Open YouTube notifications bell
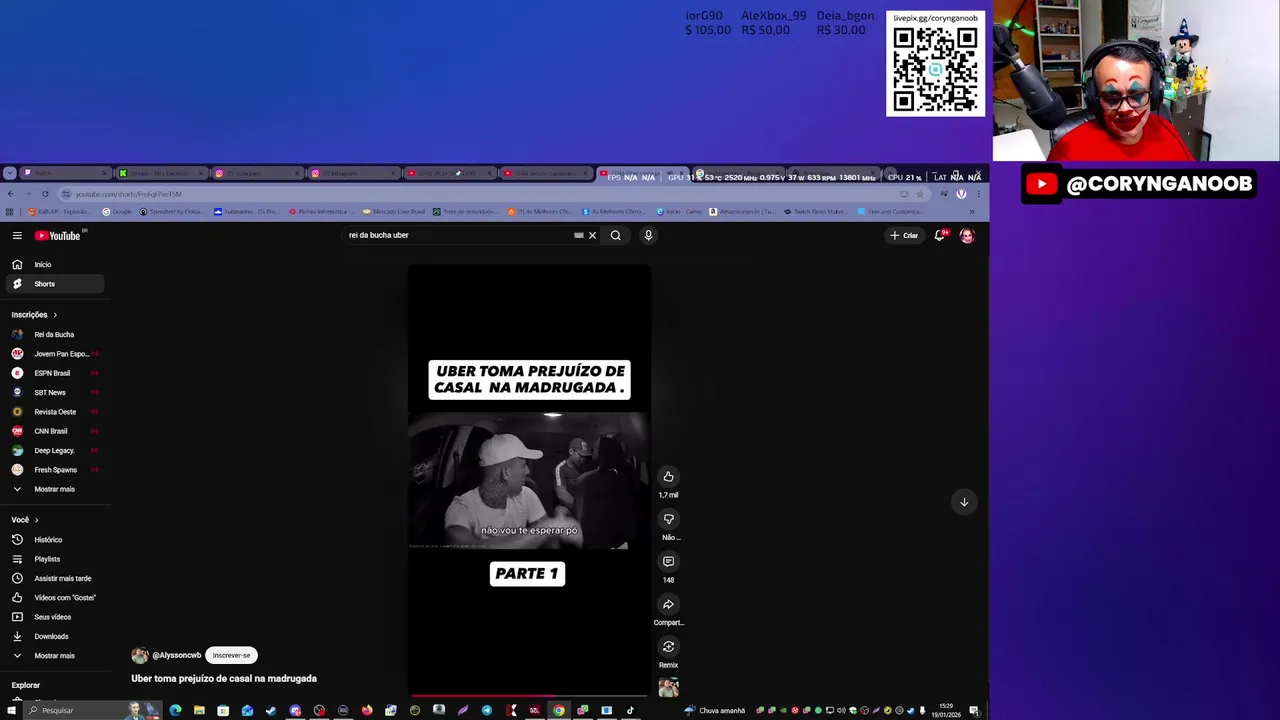Image resolution: width=1280 pixels, height=720 pixels. 939,235
